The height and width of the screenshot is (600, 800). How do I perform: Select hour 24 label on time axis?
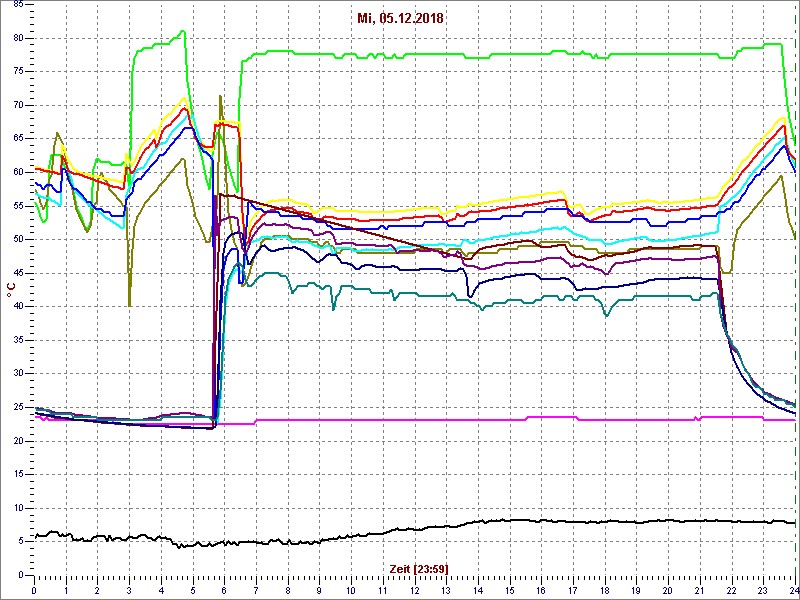click(794, 590)
